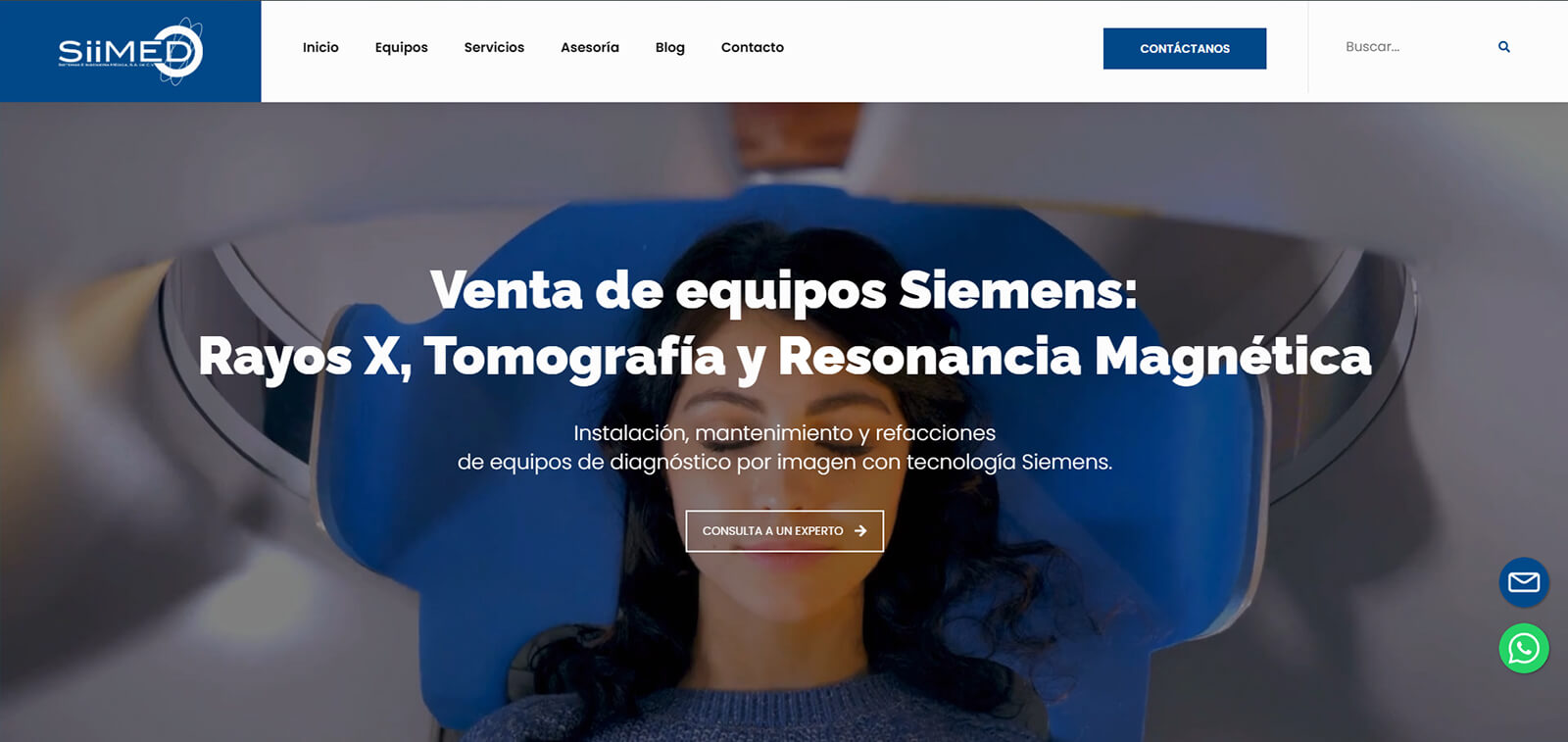Click the arrow inside Consulta a un experto
Image resolution: width=1568 pixels, height=742 pixels.
pos(860,531)
